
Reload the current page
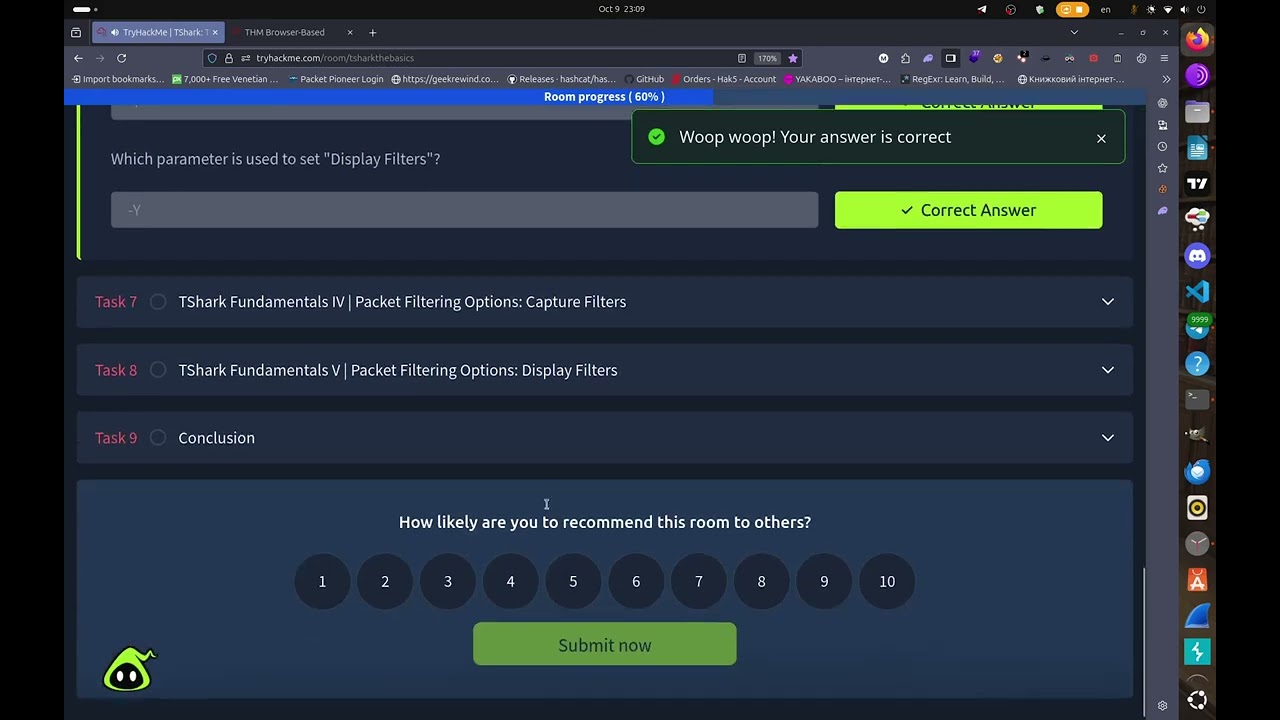(122, 58)
